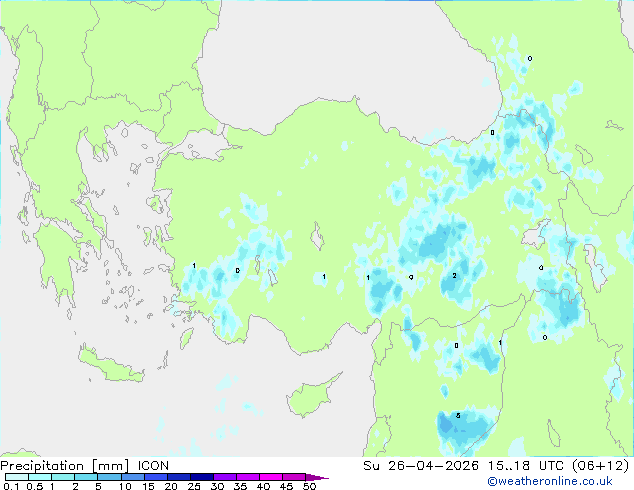Screen dimensions: 634x490
Task: Click the '45' legend scale label
Action: [x=286, y=486]
